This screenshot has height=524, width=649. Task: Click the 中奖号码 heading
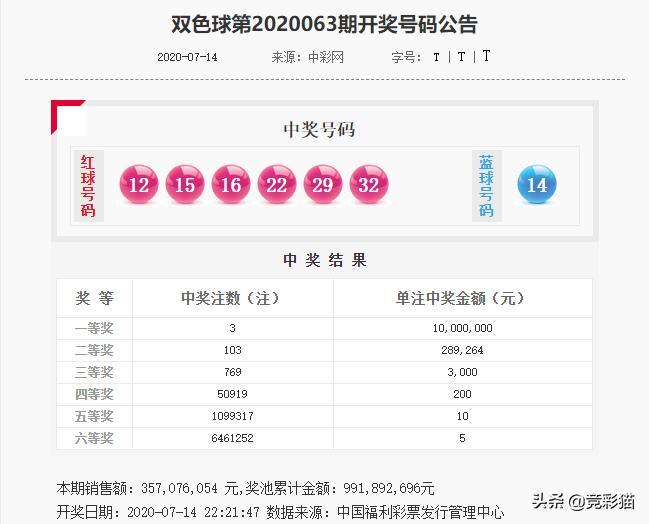tap(319, 129)
